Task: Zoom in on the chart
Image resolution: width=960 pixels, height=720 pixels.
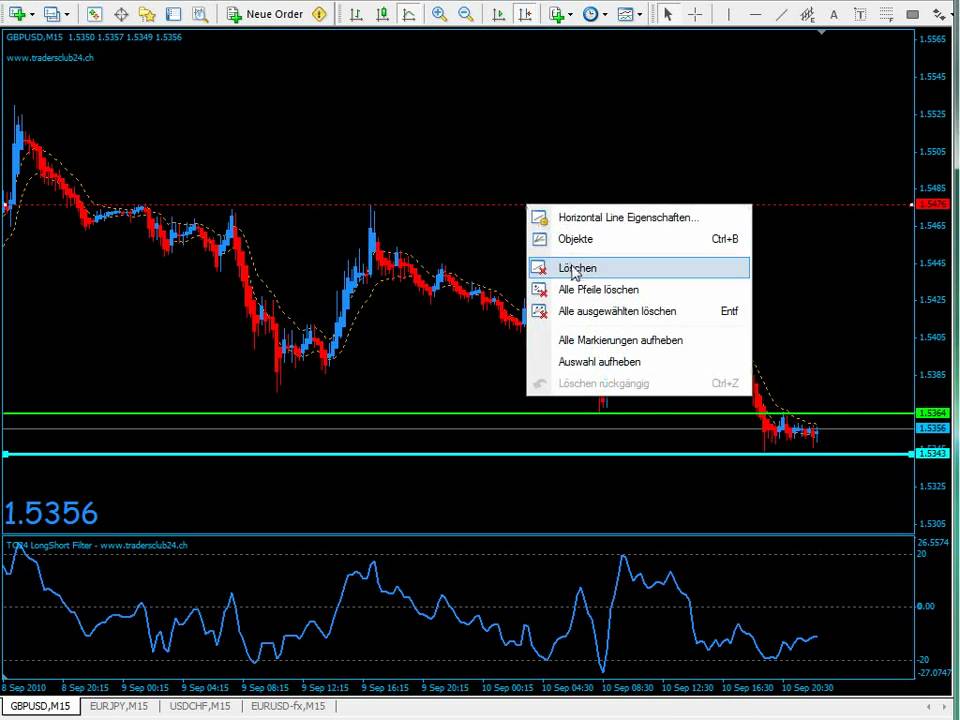Action: (439, 13)
